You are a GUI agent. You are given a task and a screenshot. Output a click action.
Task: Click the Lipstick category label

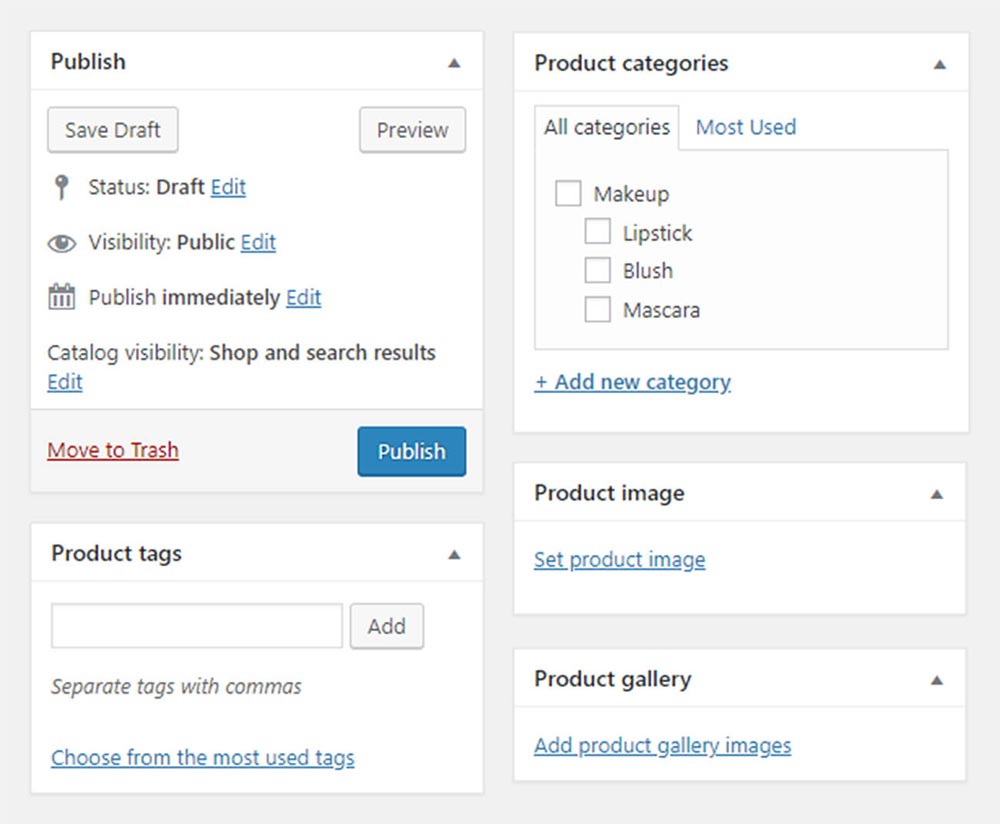point(658,233)
